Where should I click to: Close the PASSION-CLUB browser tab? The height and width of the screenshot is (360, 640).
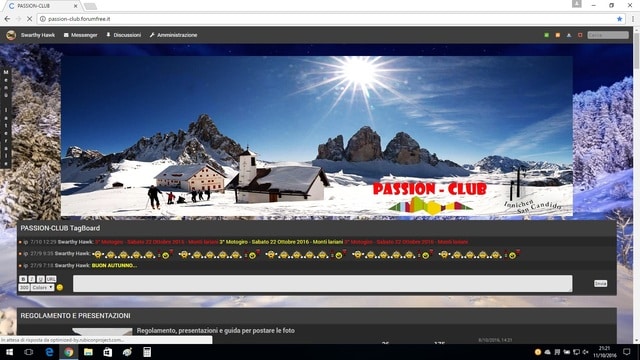click(76, 6)
